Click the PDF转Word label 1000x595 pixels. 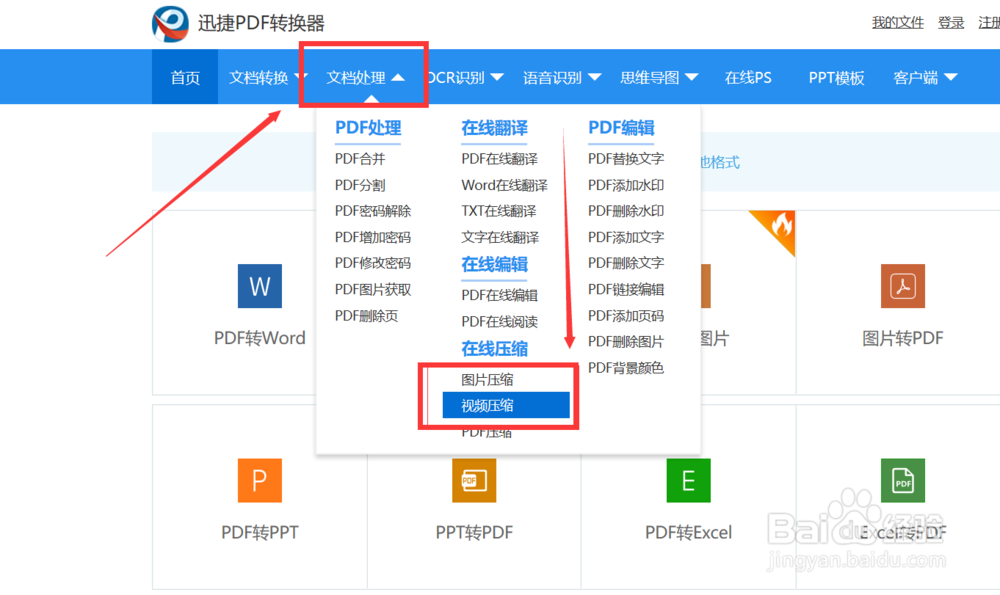(x=260, y=338)
